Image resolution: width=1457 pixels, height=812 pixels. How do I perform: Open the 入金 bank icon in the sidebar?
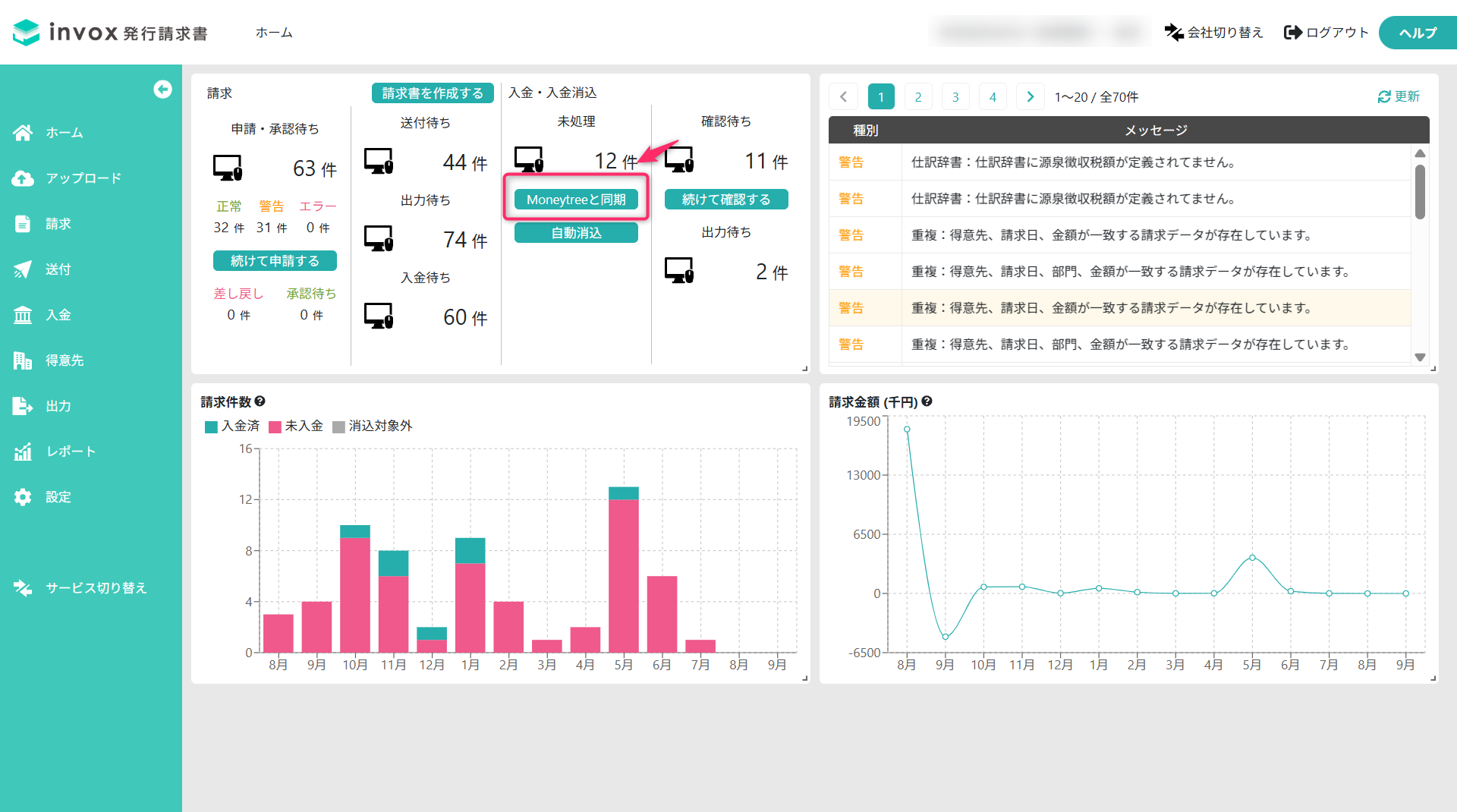[23, 315]
